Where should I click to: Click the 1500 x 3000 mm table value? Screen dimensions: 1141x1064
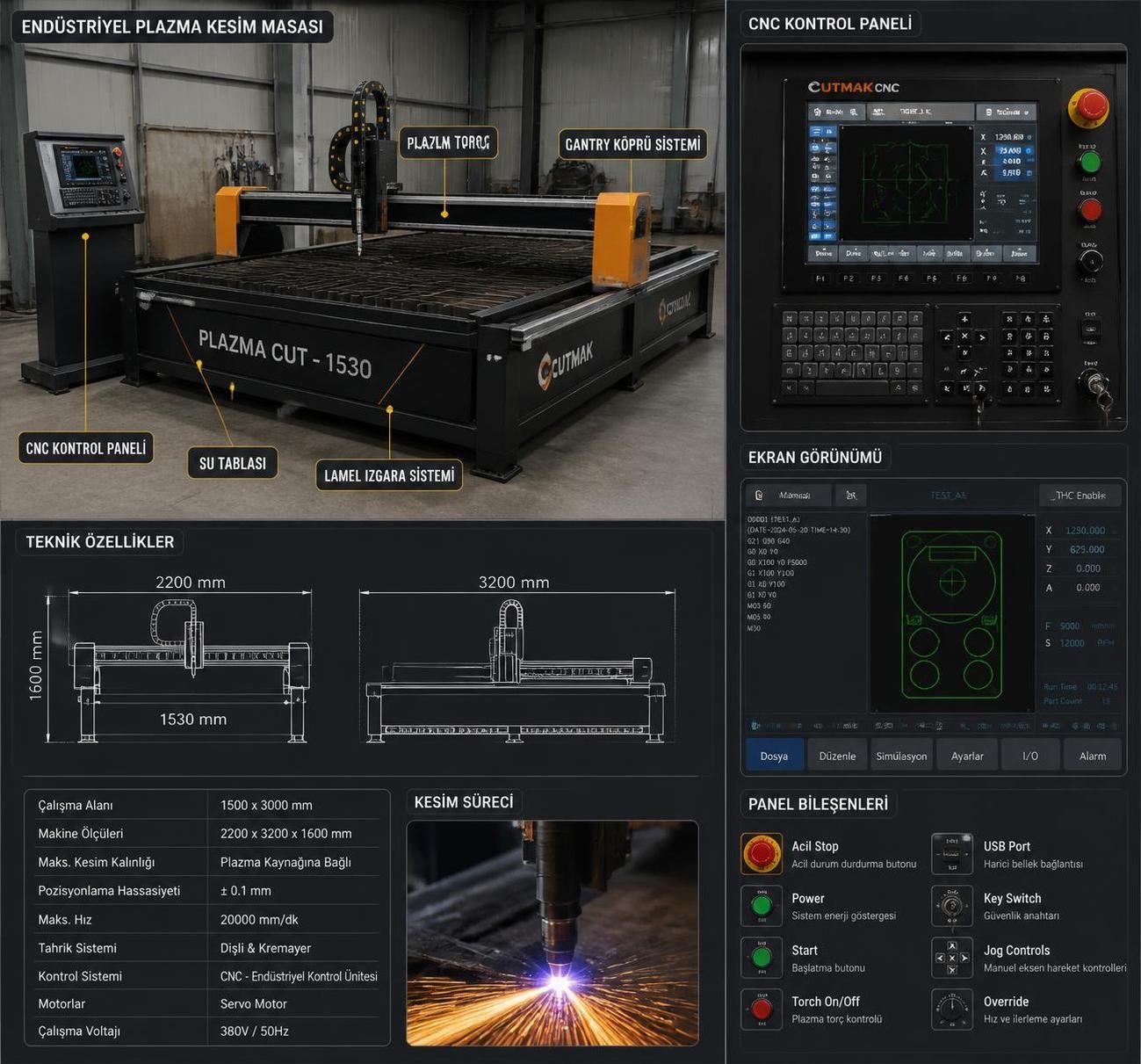click(266, 805)
